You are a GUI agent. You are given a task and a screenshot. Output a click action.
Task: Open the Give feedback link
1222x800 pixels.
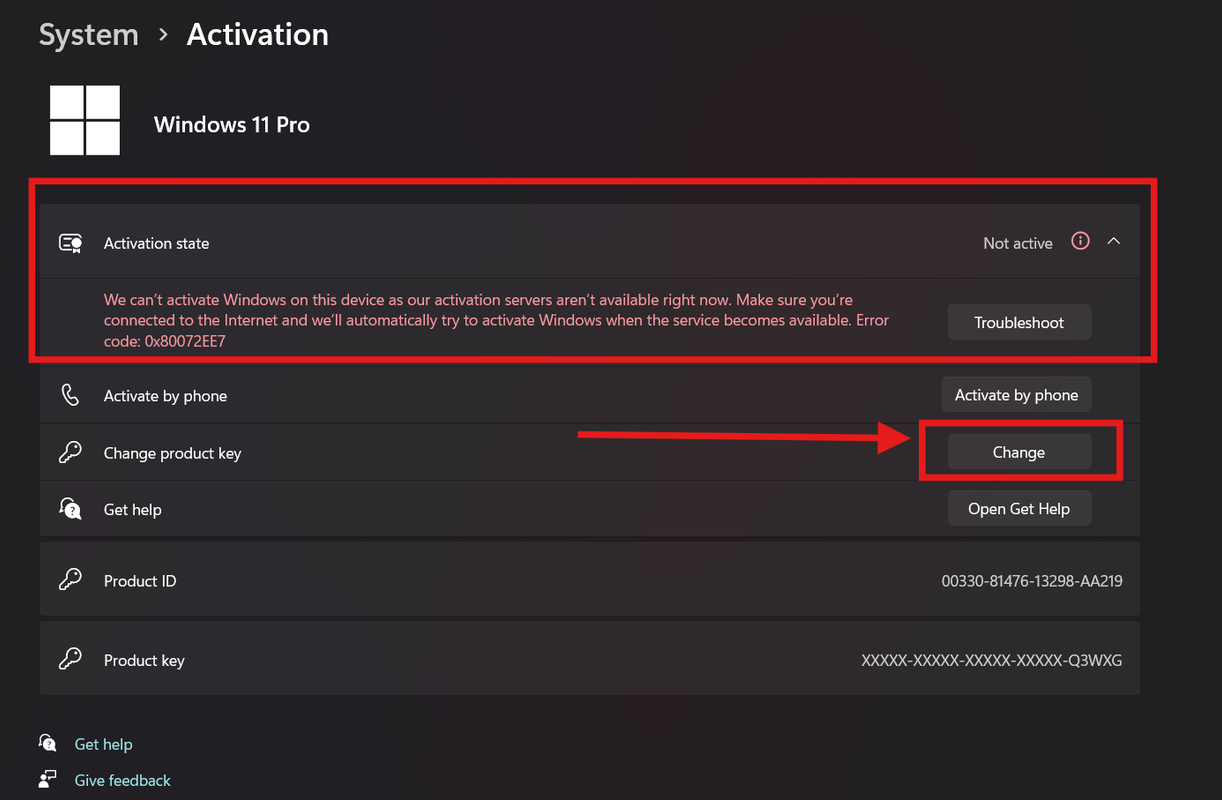tap(122, 780)
